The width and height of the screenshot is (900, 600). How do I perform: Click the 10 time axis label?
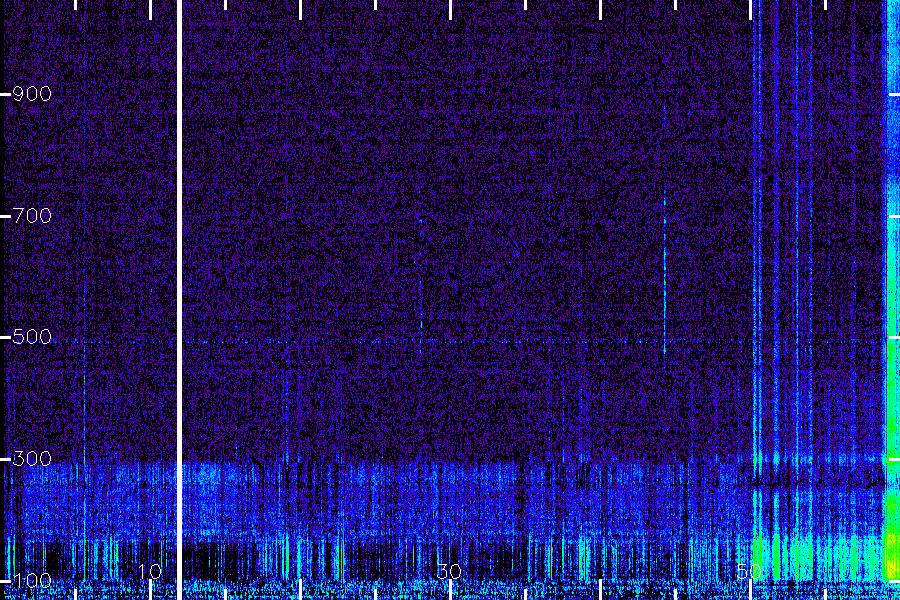click(150, 571)
